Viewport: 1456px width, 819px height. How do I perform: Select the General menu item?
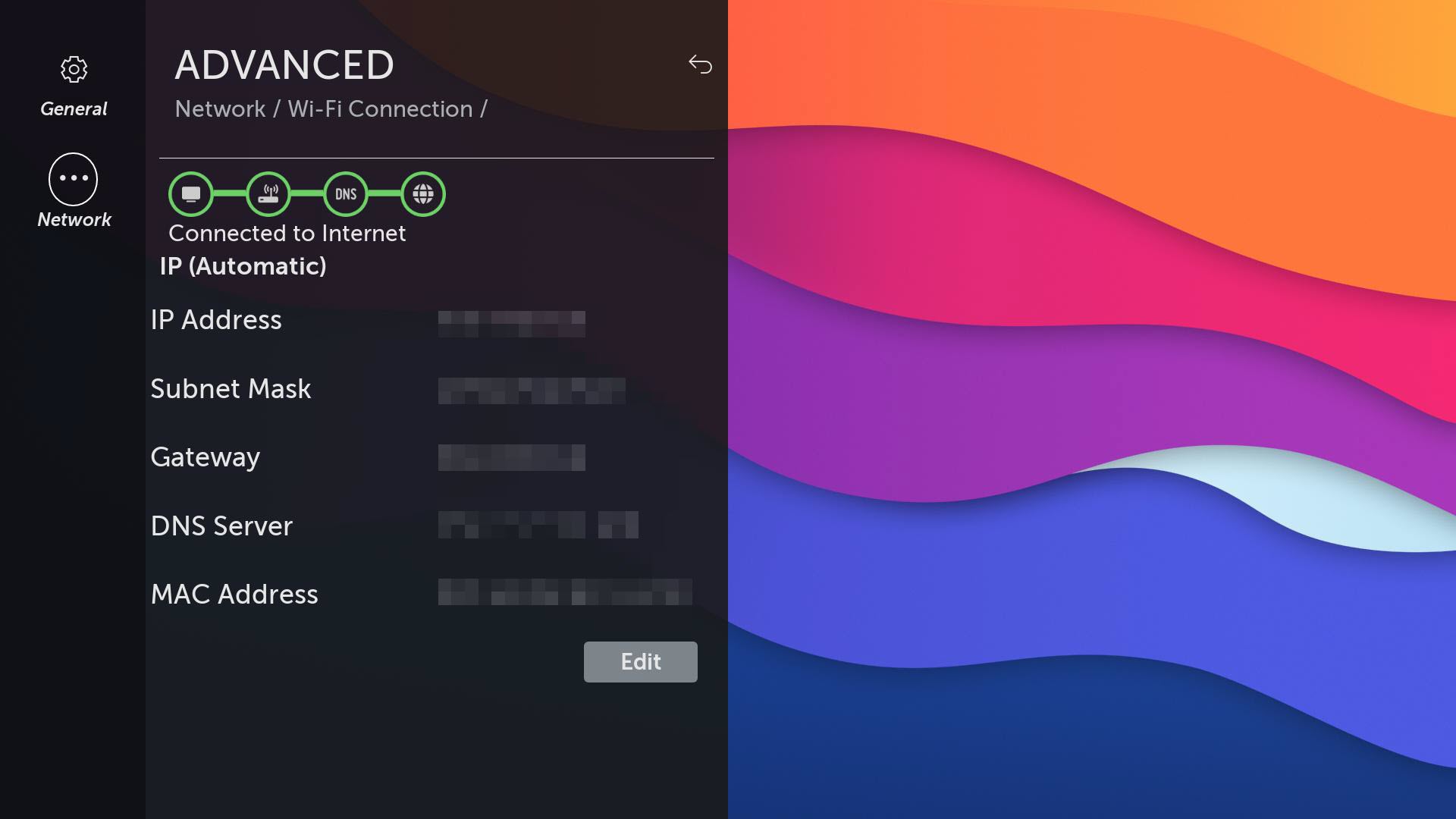point(74,86)
